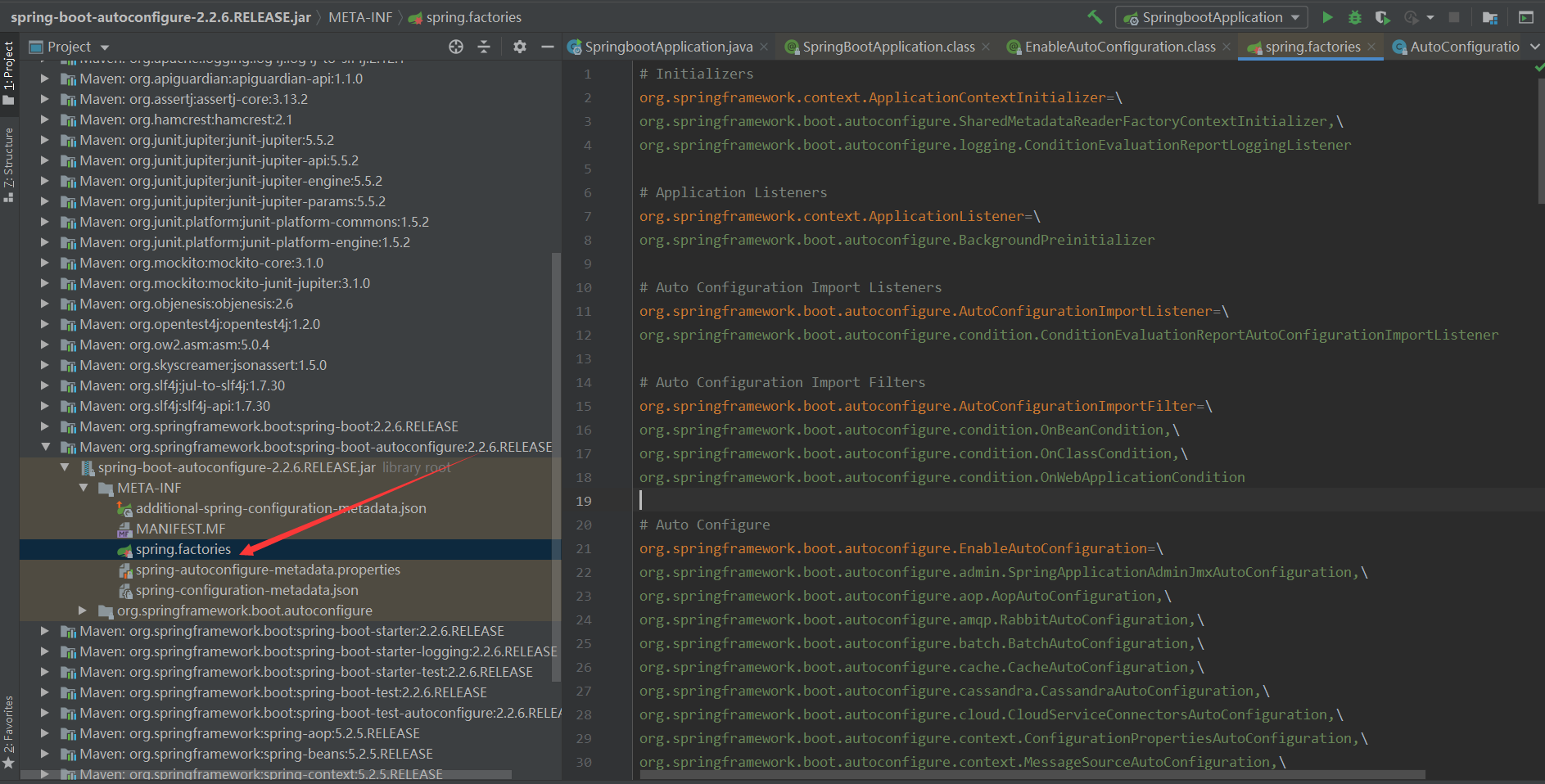Close the EnableAutoConfiguration.class tab

coord(1227,47)
